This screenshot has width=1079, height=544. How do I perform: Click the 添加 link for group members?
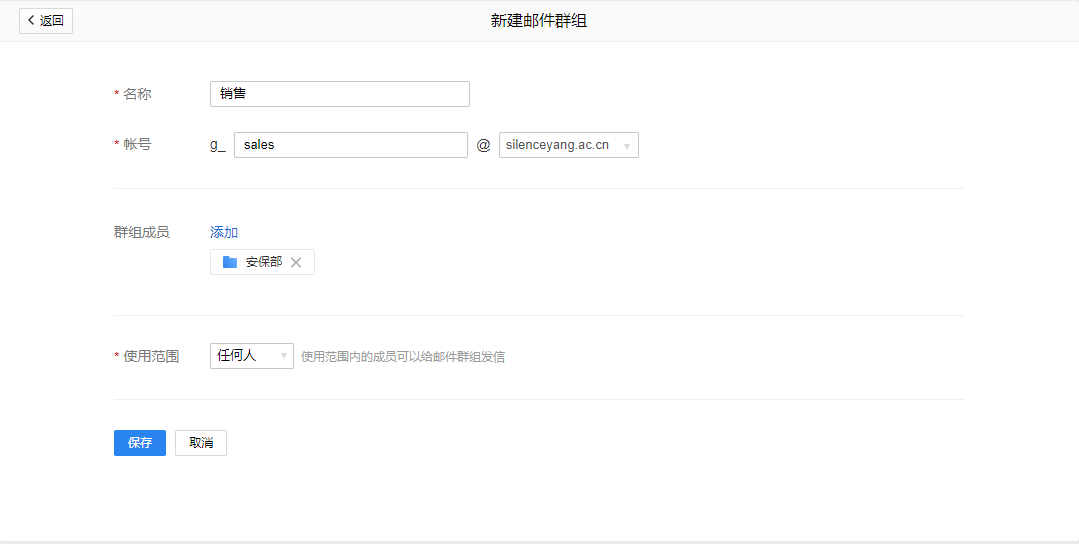[224, 232]
